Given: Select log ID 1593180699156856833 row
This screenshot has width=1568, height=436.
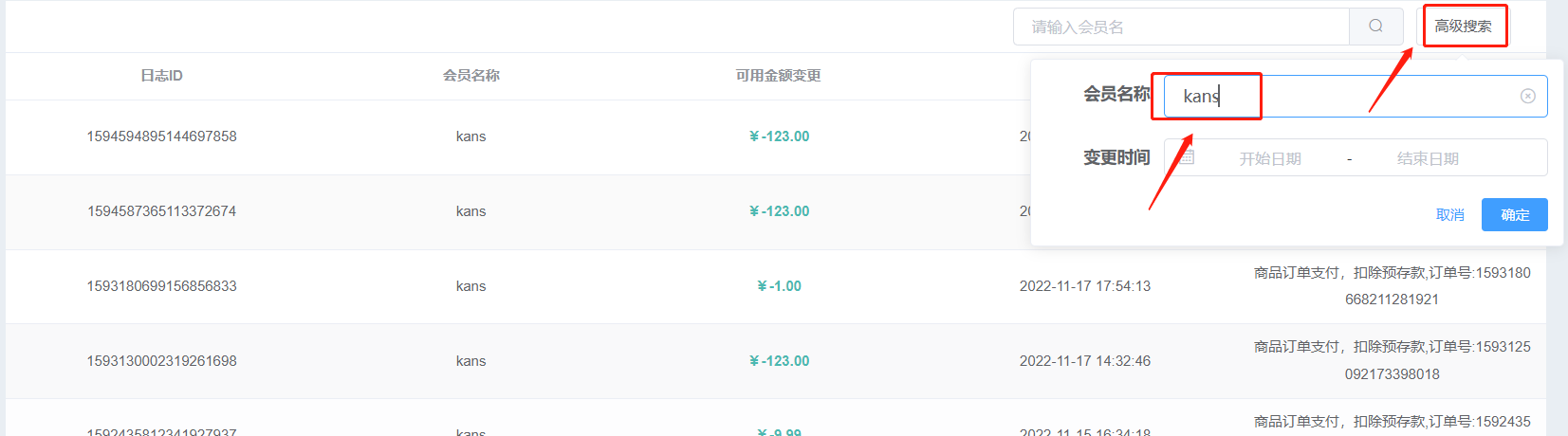Looking at the screenshot, I should [161, 286].
